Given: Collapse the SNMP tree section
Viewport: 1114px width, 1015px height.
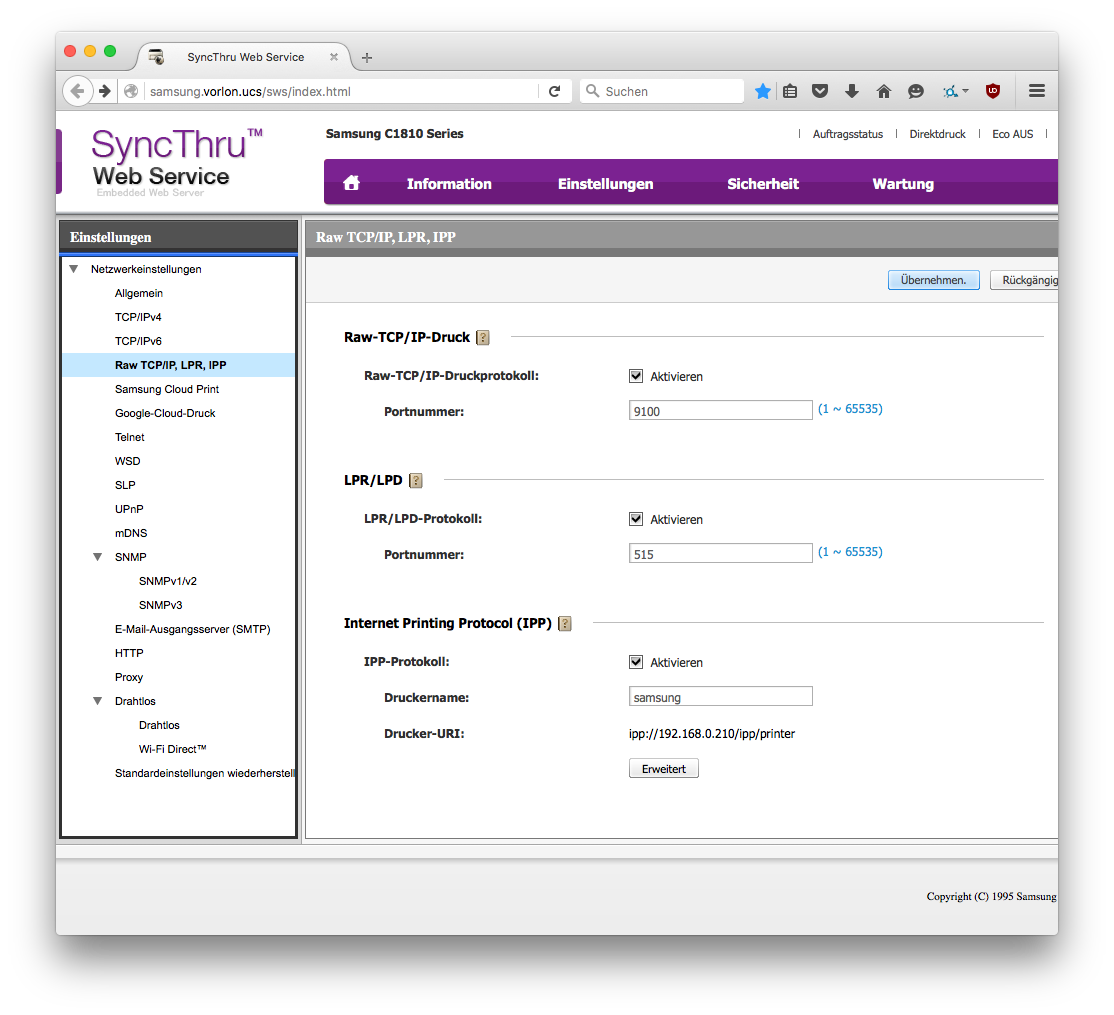Looking at the screenshot, I should pyautogui.click(x=98, y=557).
